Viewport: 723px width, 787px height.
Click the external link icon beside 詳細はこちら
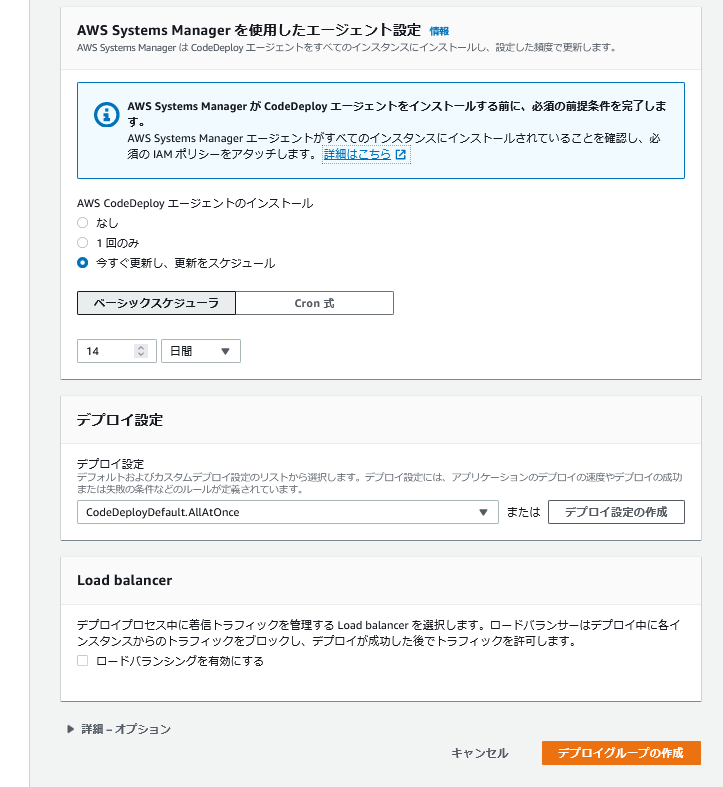point(401,155)
